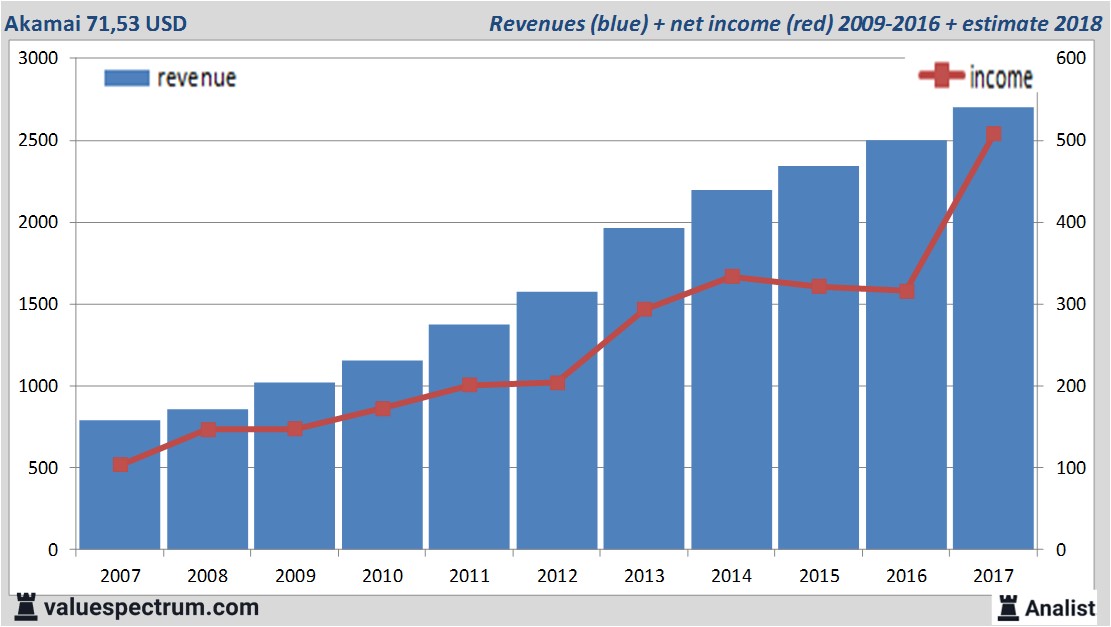
Task: Select the 2013 revenue bar
Action: click(644, 388)
